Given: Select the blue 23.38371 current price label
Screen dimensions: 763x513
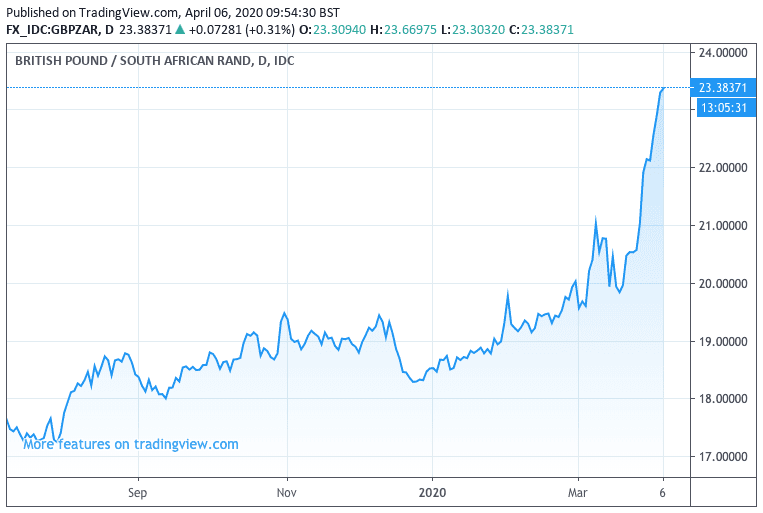Looking at the screenshot, I should [724, 87].
